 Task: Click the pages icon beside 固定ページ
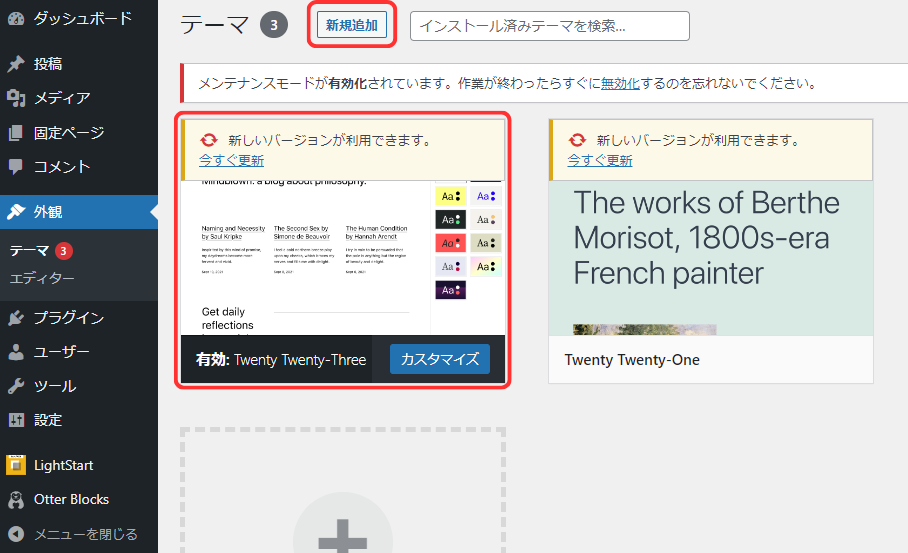[16, 133]
